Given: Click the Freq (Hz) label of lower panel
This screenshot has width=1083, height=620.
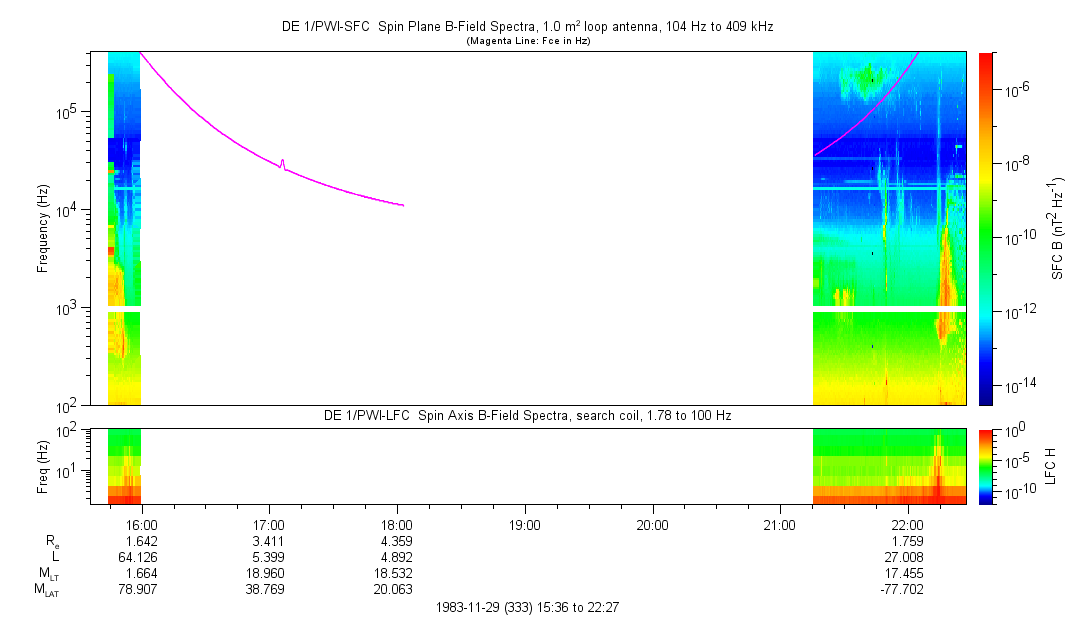Looking at the screenshot, I should click(43, 466).
